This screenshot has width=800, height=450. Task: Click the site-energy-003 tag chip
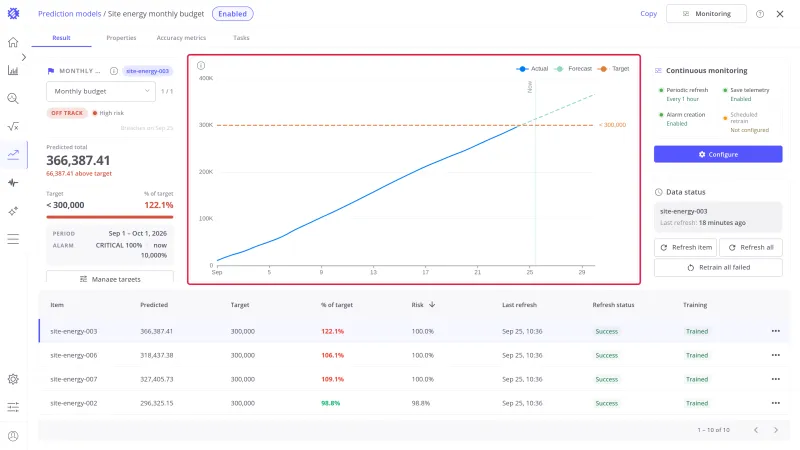pos(147,71)
